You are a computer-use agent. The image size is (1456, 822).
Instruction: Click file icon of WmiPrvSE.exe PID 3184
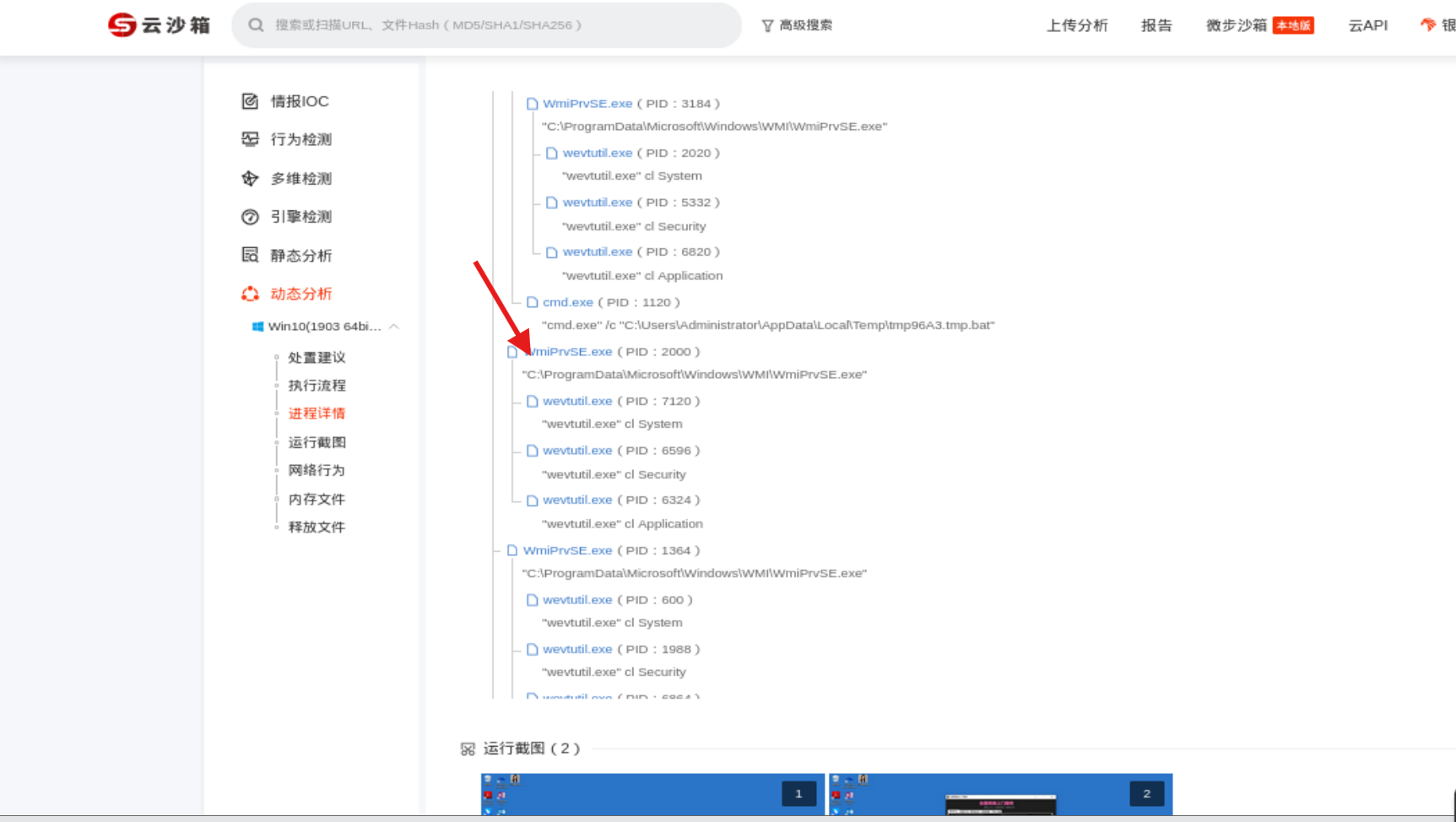point(532,104)
